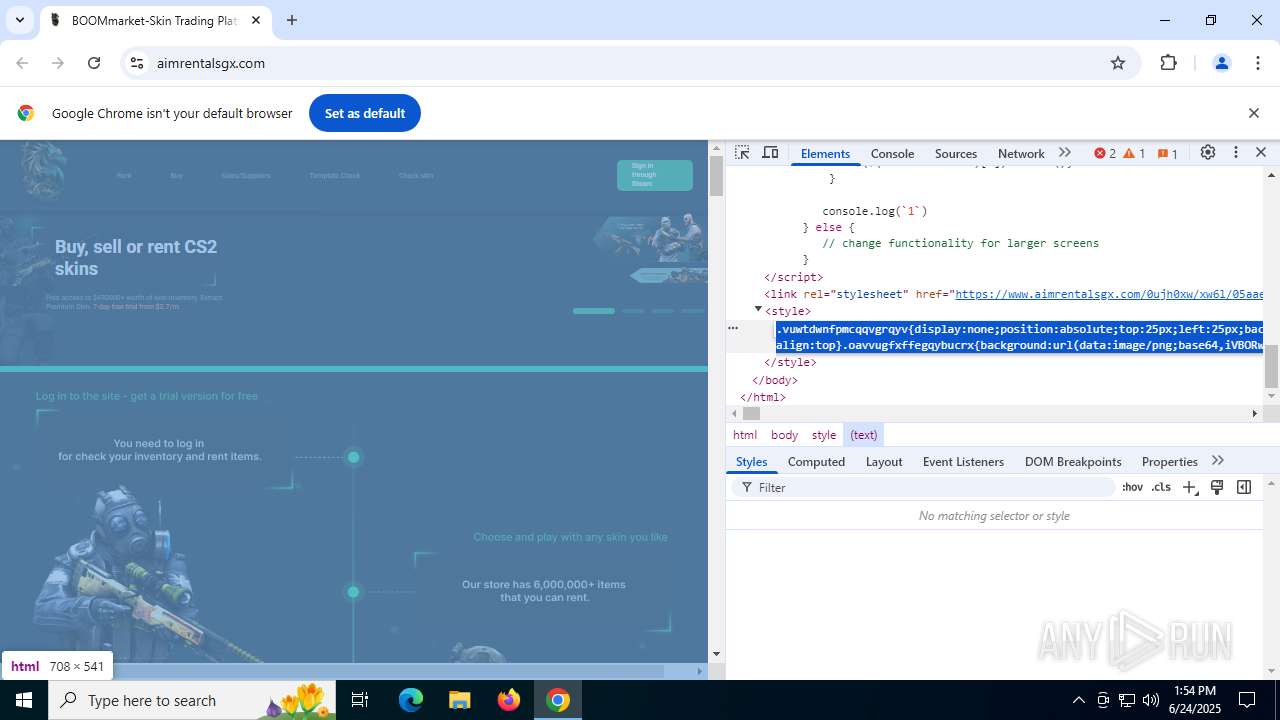Screen dimensions: 1280x720
Task: Click the orange issues count badge
Action: pyautogui.click(x=1167, y=153)
